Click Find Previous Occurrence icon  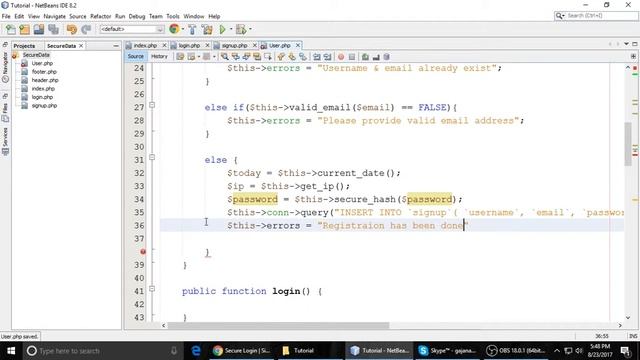point(236,57)
